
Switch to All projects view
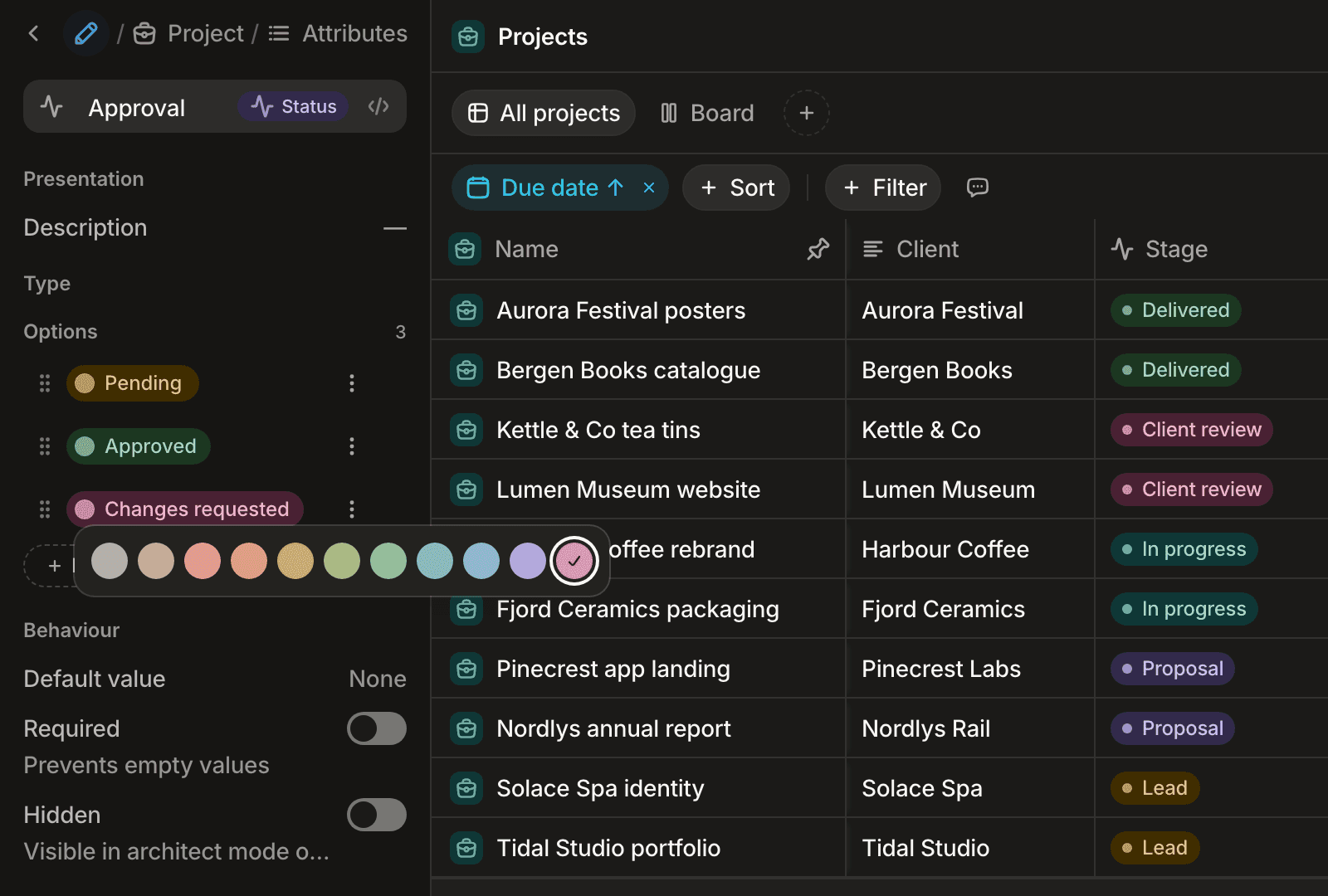tap(544, 113)
